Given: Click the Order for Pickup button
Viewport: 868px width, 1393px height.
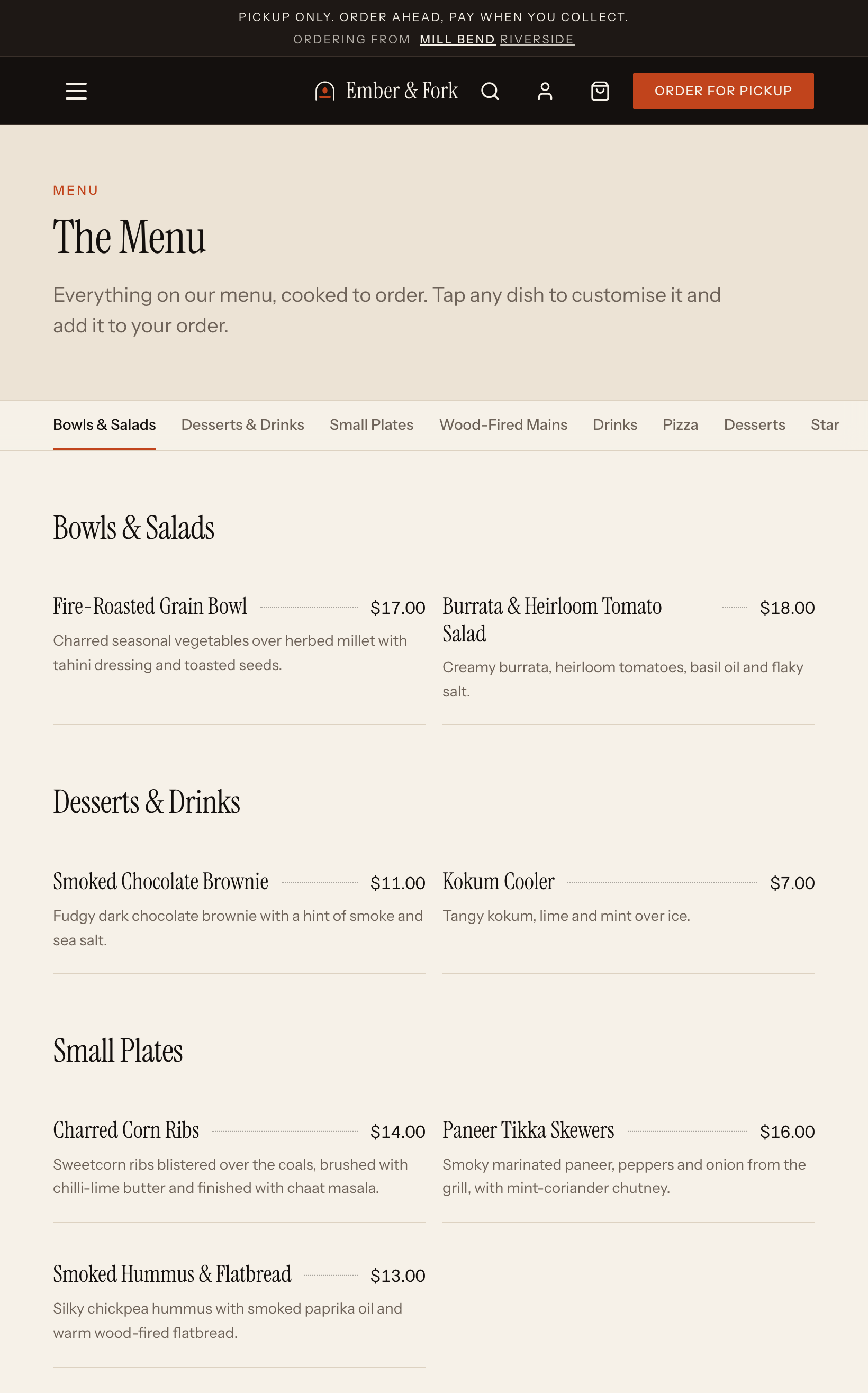Looking at the screenshot, I should pos(723,91).
